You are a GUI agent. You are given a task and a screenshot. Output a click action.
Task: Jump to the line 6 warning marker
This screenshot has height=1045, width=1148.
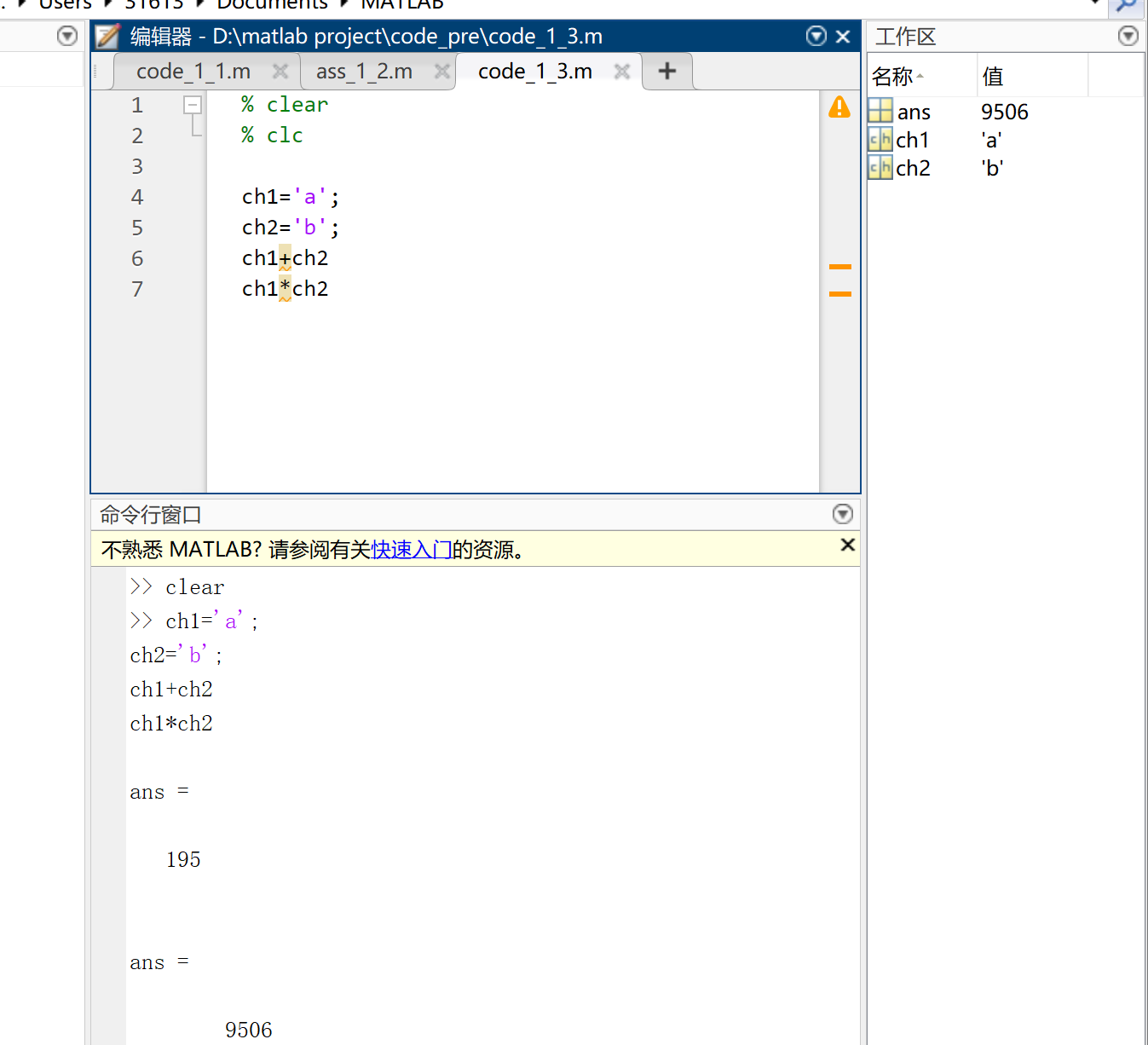(840, 267)
